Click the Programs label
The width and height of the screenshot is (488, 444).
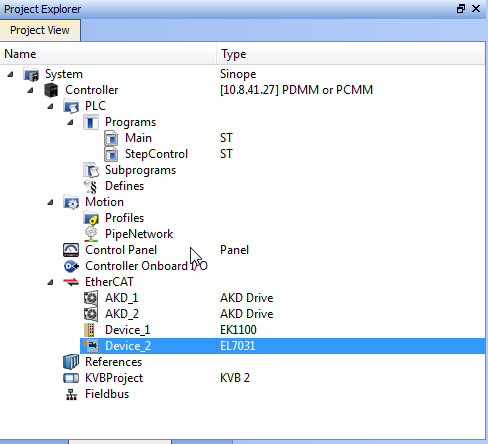(x=130, y=122)
